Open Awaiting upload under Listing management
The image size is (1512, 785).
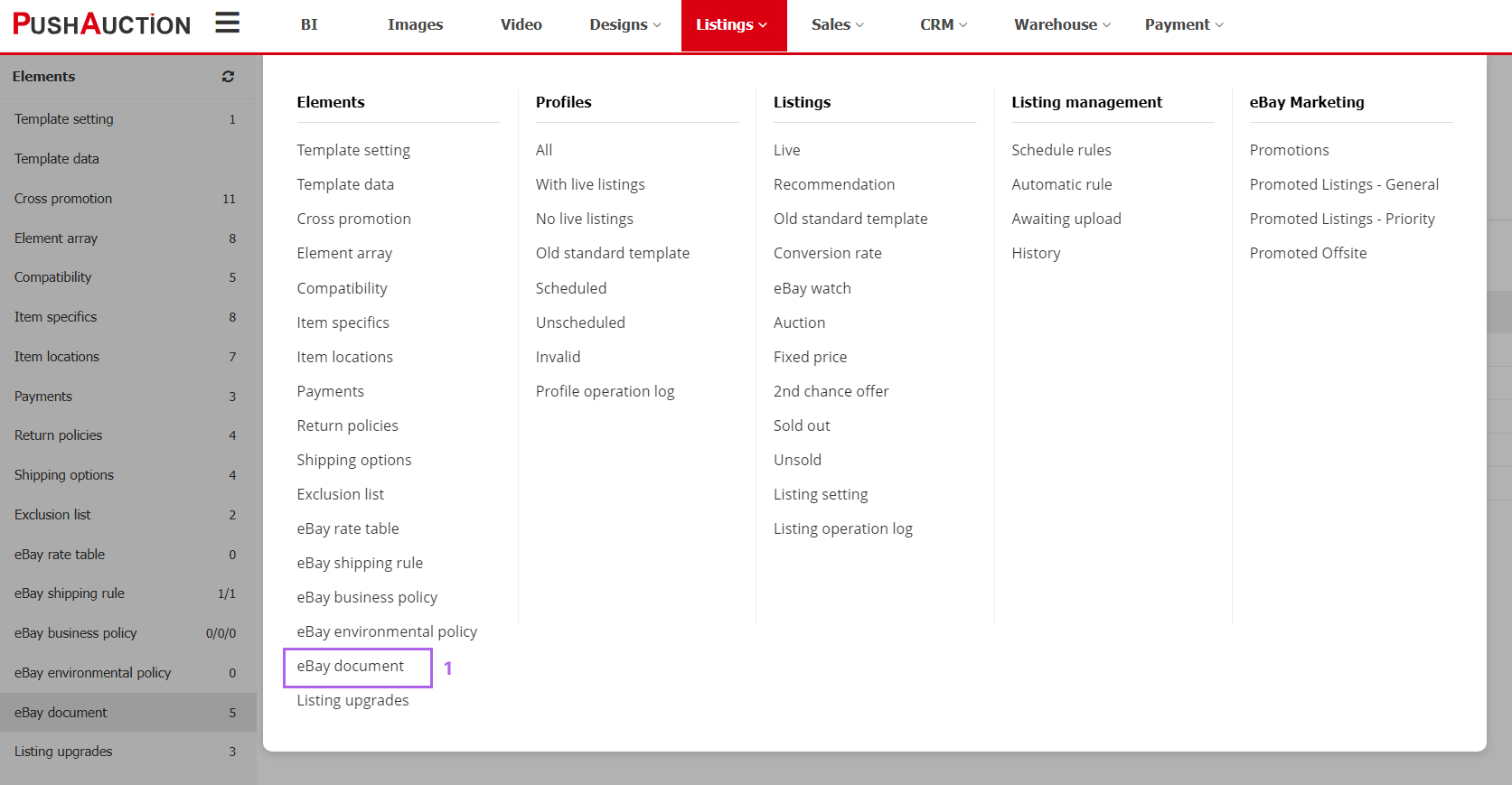pos(1066,219)
